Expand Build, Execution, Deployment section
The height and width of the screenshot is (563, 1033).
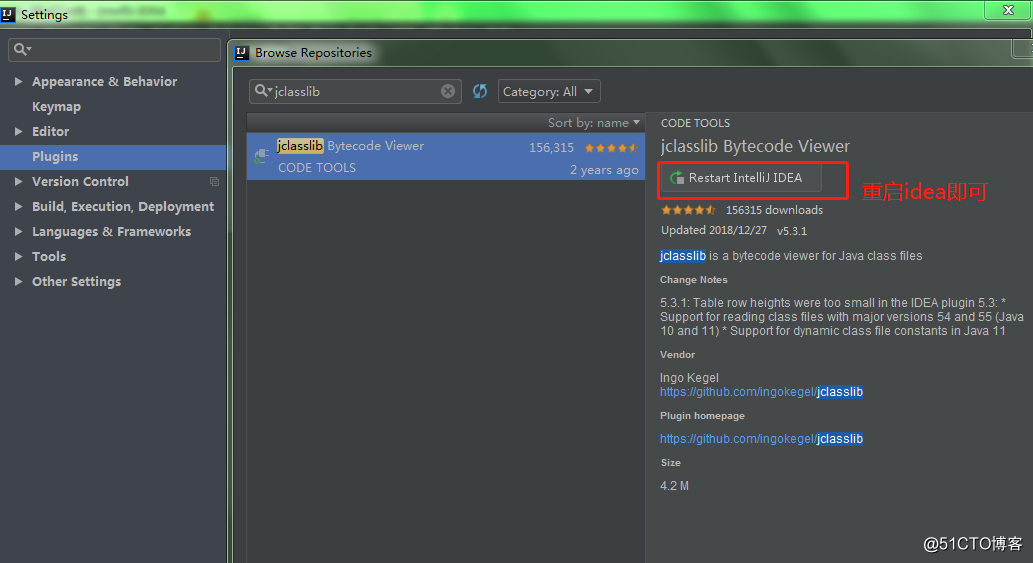click(18, 207)
